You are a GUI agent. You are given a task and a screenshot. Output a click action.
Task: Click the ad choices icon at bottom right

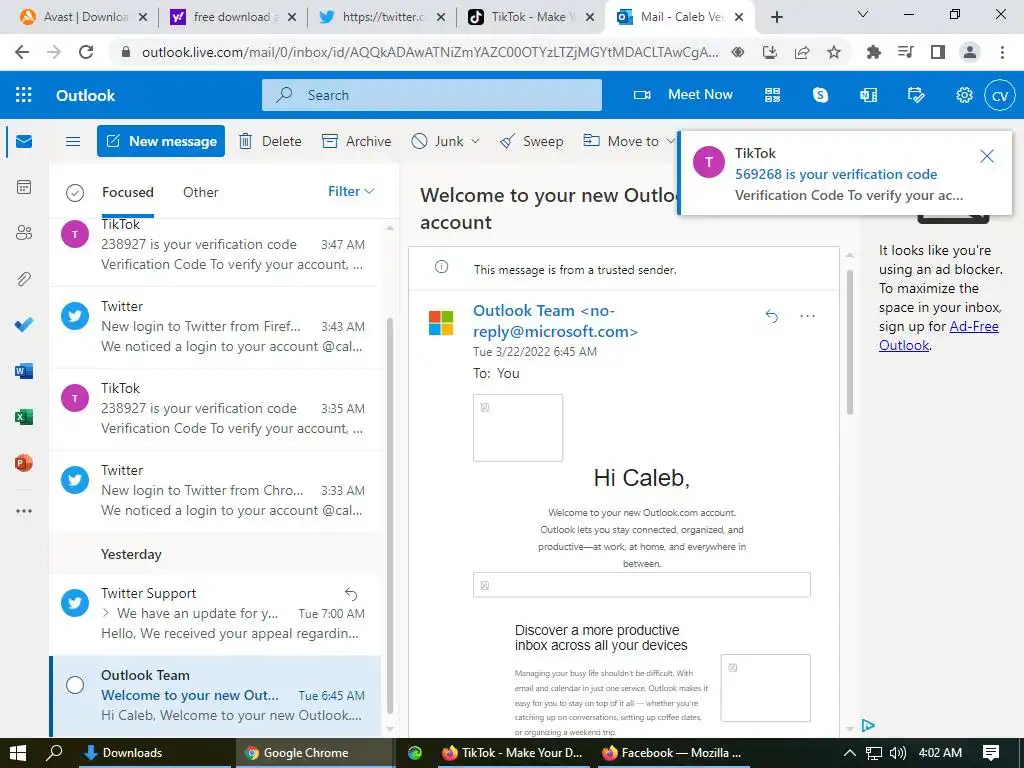(868, 725)
